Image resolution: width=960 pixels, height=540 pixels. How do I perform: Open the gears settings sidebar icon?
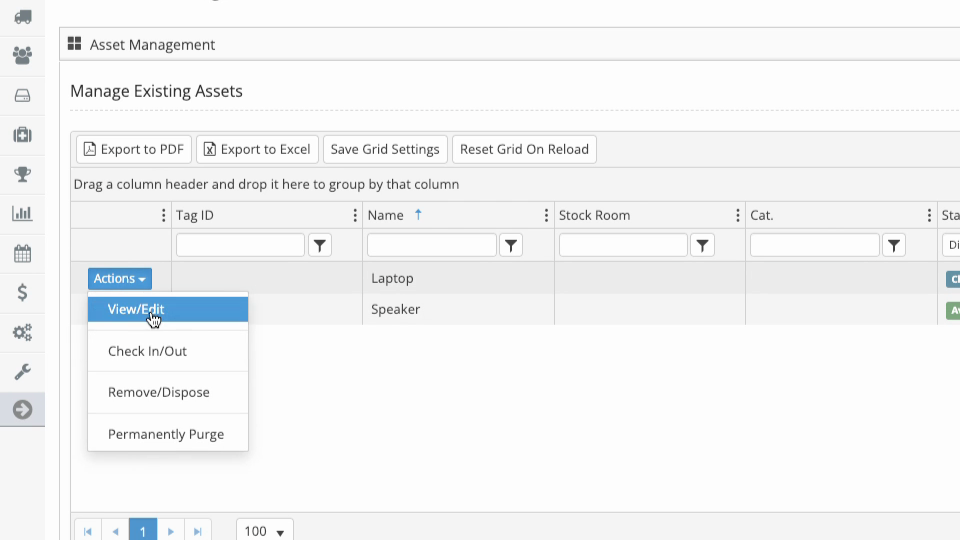[x=23, y=332]
